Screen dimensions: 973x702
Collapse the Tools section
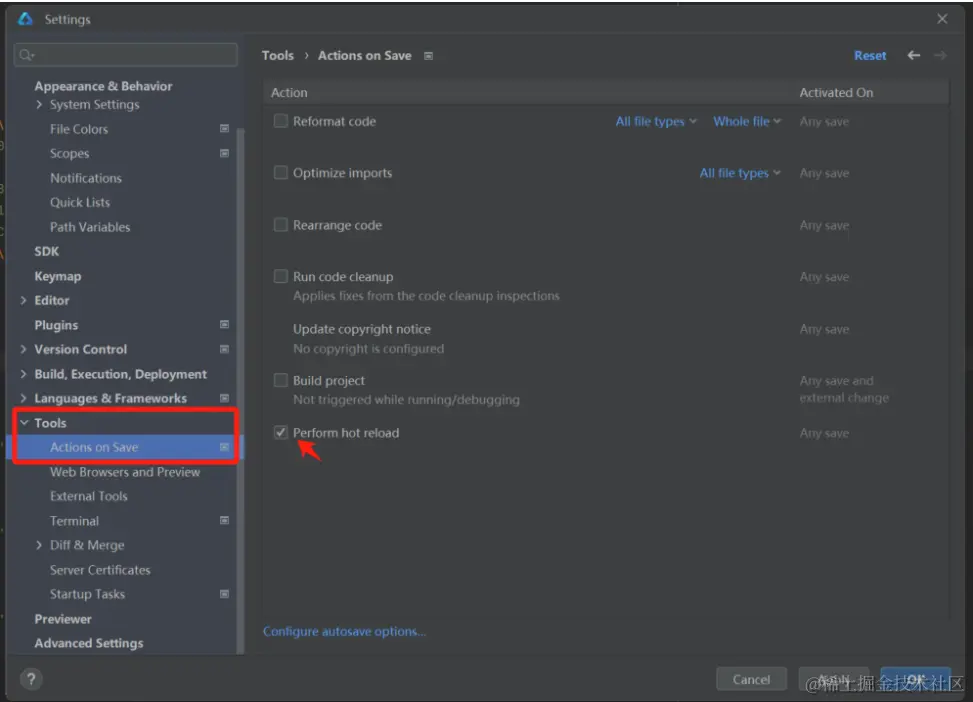click(24, 423)
